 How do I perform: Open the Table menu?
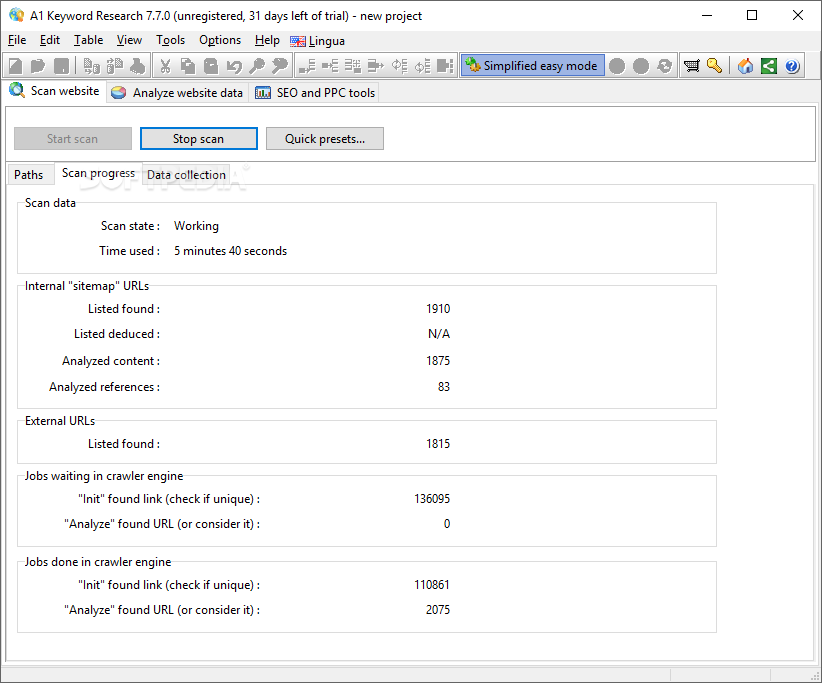tap(88, 40)
